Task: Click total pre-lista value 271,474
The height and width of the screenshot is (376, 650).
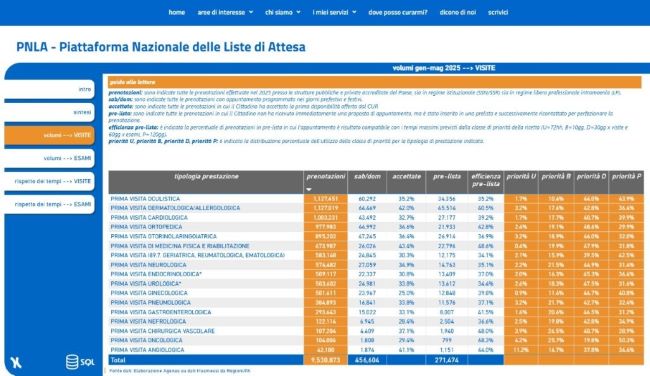Action: pyautogui.click(x=446, y=360)
